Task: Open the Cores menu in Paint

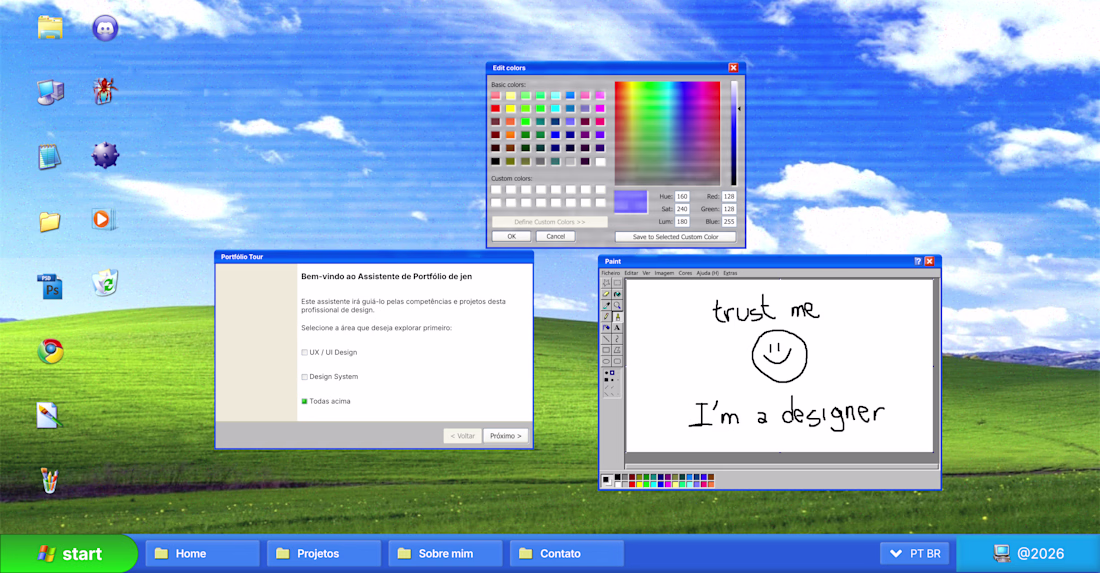Action: (685, 273)
